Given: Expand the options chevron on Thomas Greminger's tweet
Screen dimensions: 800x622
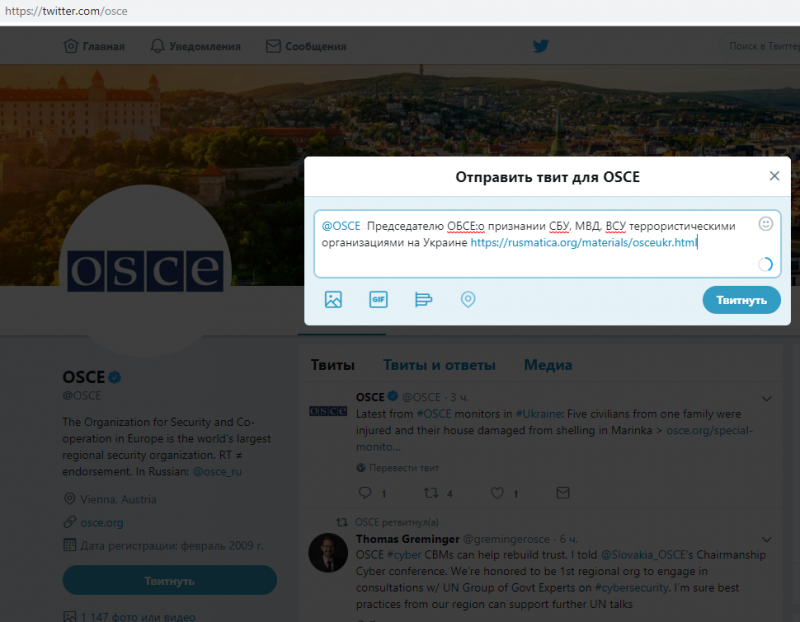Looking at the screenshot, I should pos(766,539).
